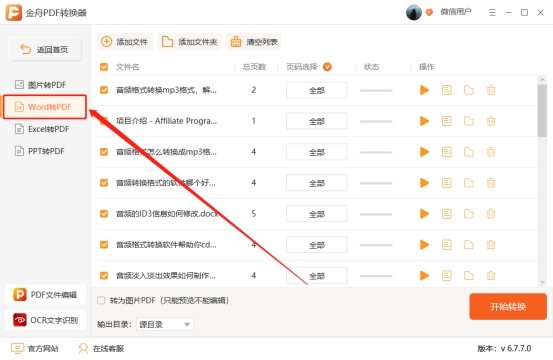
Task: Click the status progress bar of 音频格式转换mp3格式 row
Action: (376, 90)
